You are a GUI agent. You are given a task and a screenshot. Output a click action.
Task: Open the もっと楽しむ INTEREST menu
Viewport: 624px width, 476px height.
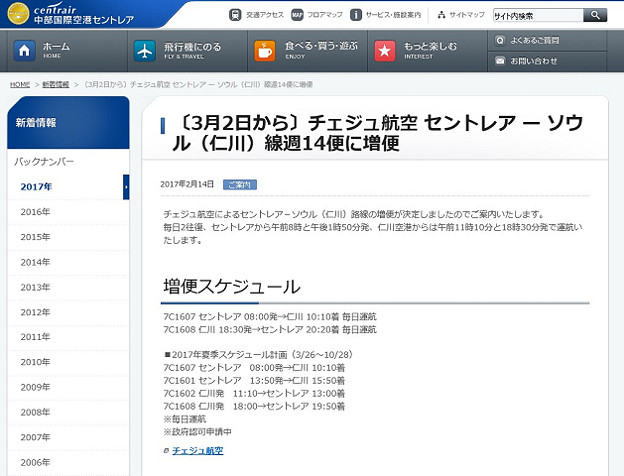tap(427, 51)
